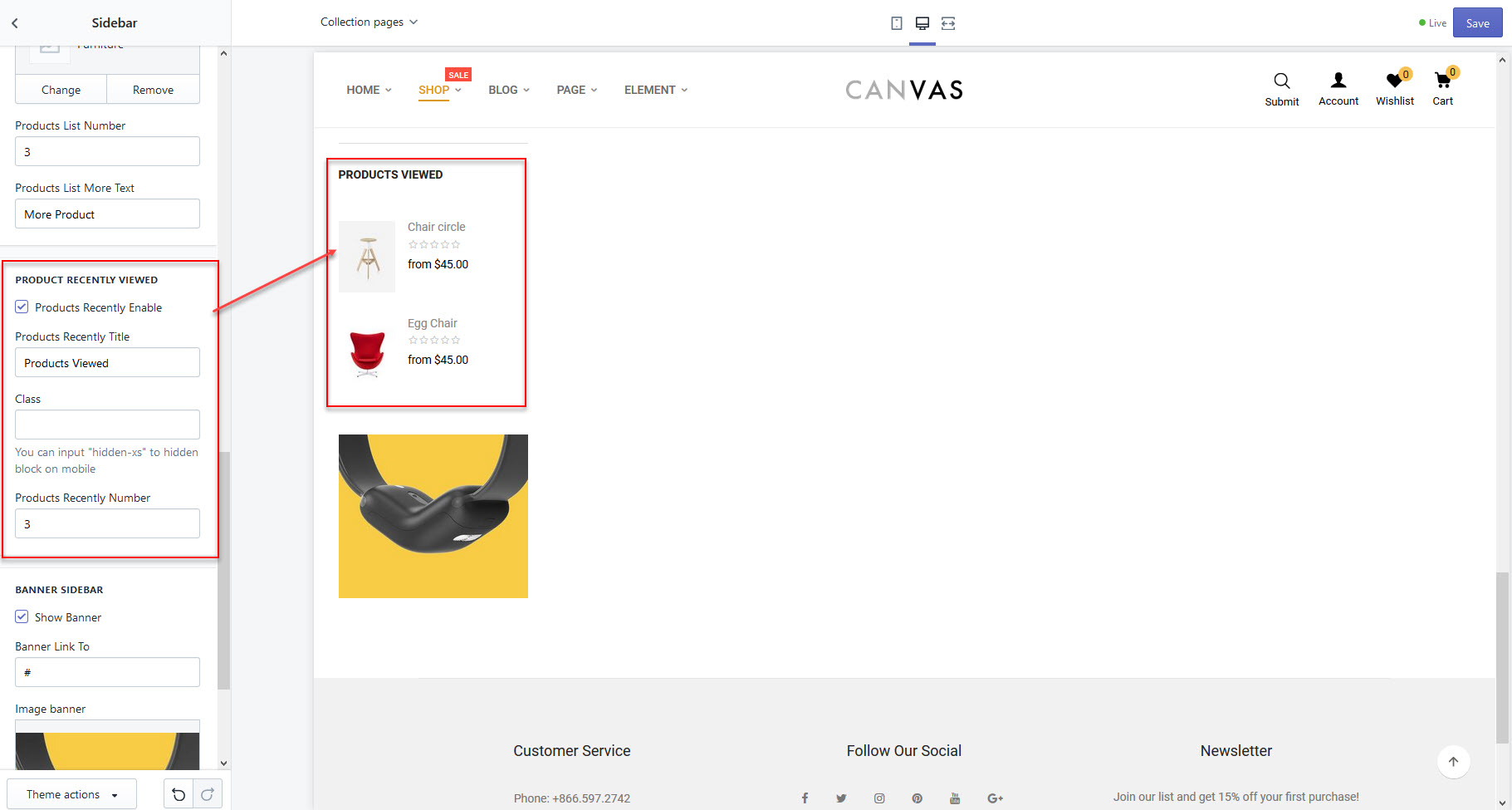Screen dimensions: 1512x810
Task: Switch to desktop preview icon
Action: 922,23
